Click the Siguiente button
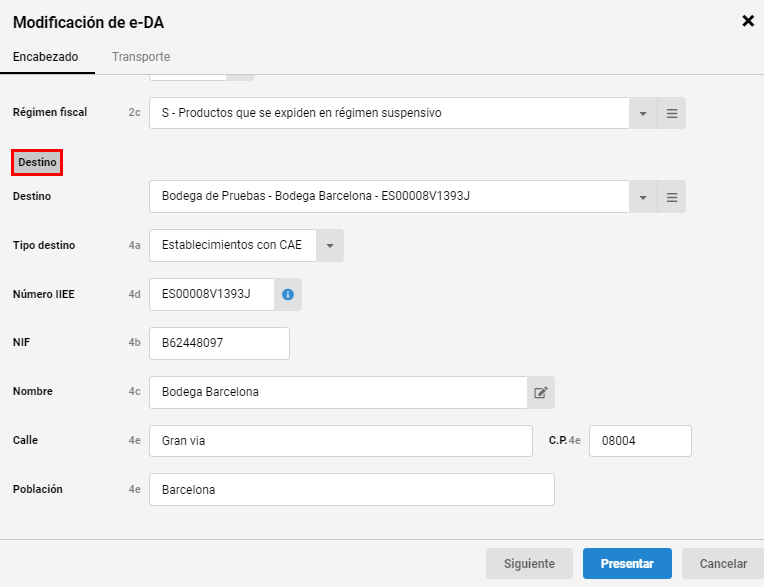The height and width of the screenshot is (587, 764). coord(529,564)
